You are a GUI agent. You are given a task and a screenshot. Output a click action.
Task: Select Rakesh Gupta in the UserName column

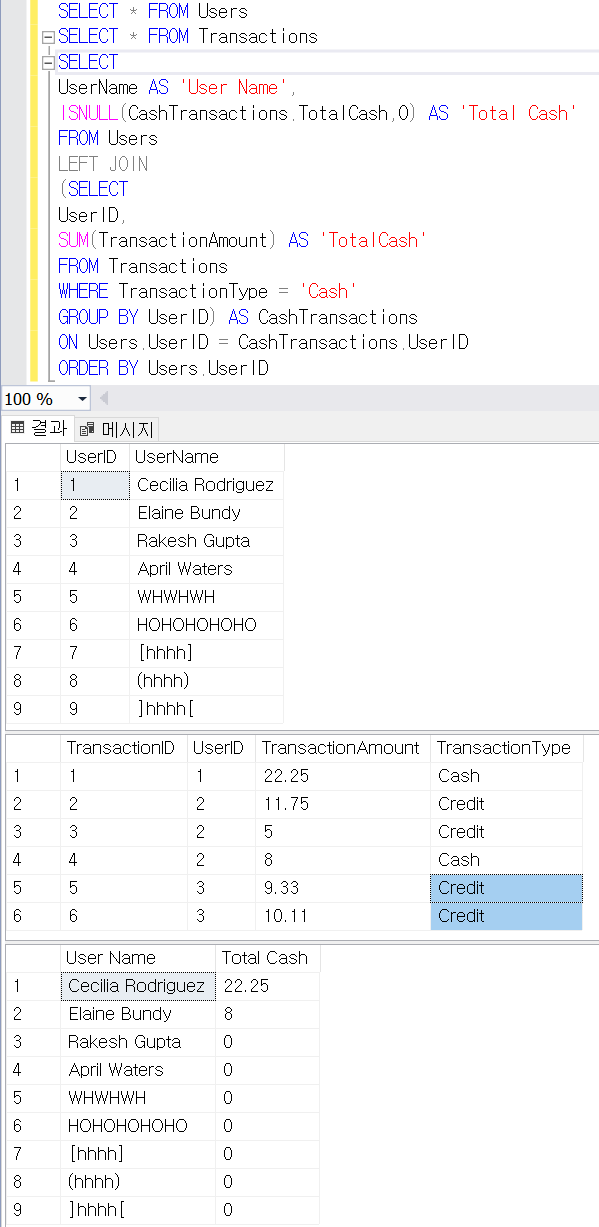[x=207, y=541]
